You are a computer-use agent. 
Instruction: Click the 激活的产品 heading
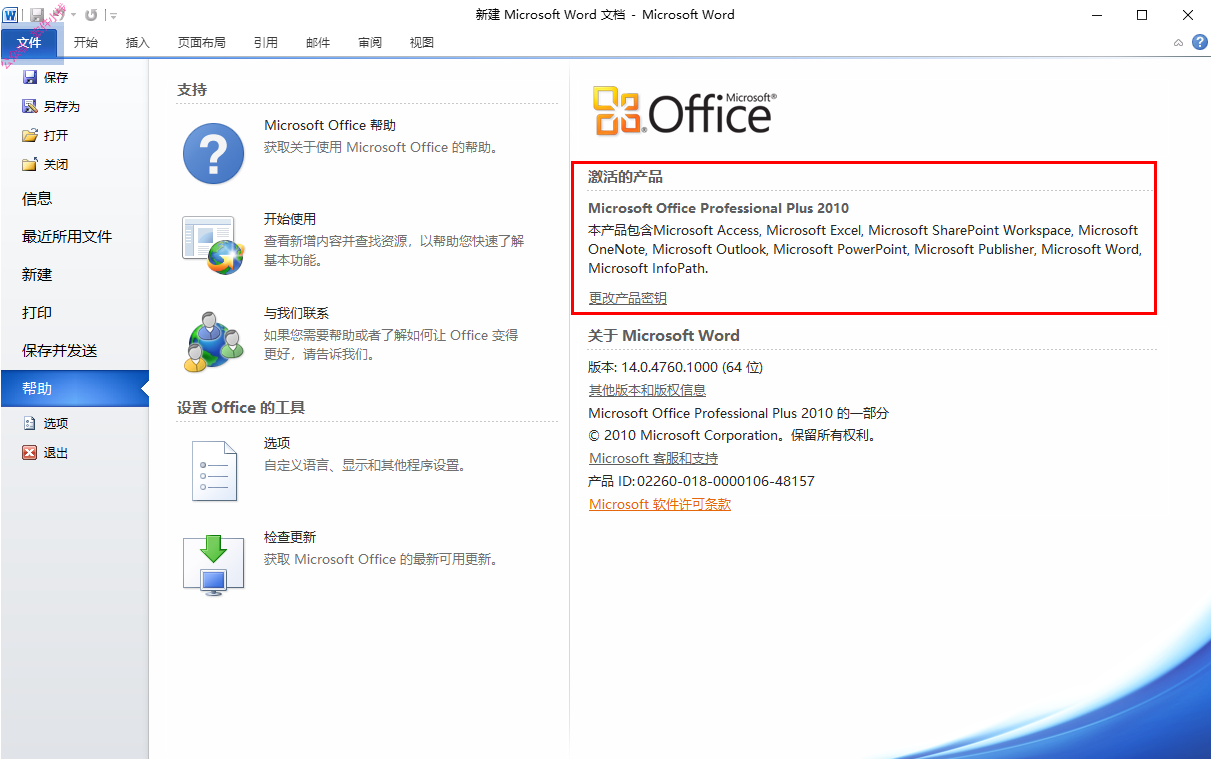tap(625, 177)
